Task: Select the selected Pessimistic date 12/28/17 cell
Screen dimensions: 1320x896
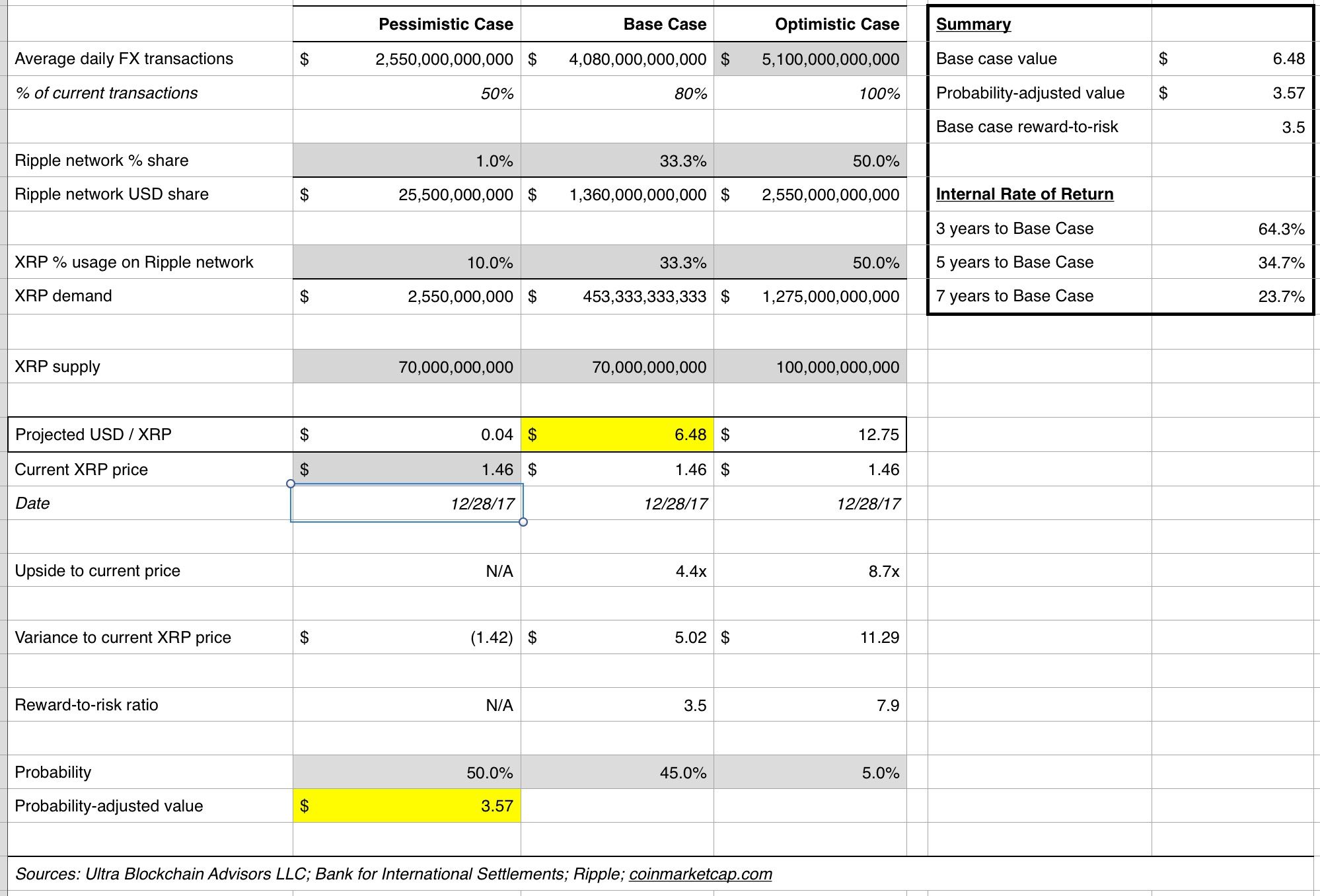Action: click(x=407, y=504)
